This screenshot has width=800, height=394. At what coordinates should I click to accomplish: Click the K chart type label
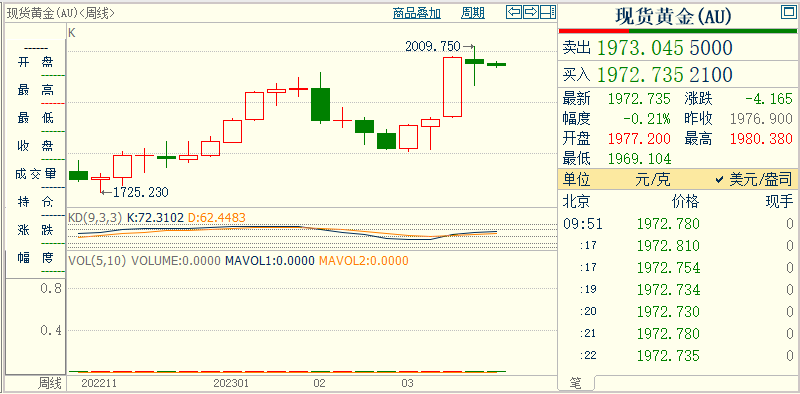[x=72, y=33]
